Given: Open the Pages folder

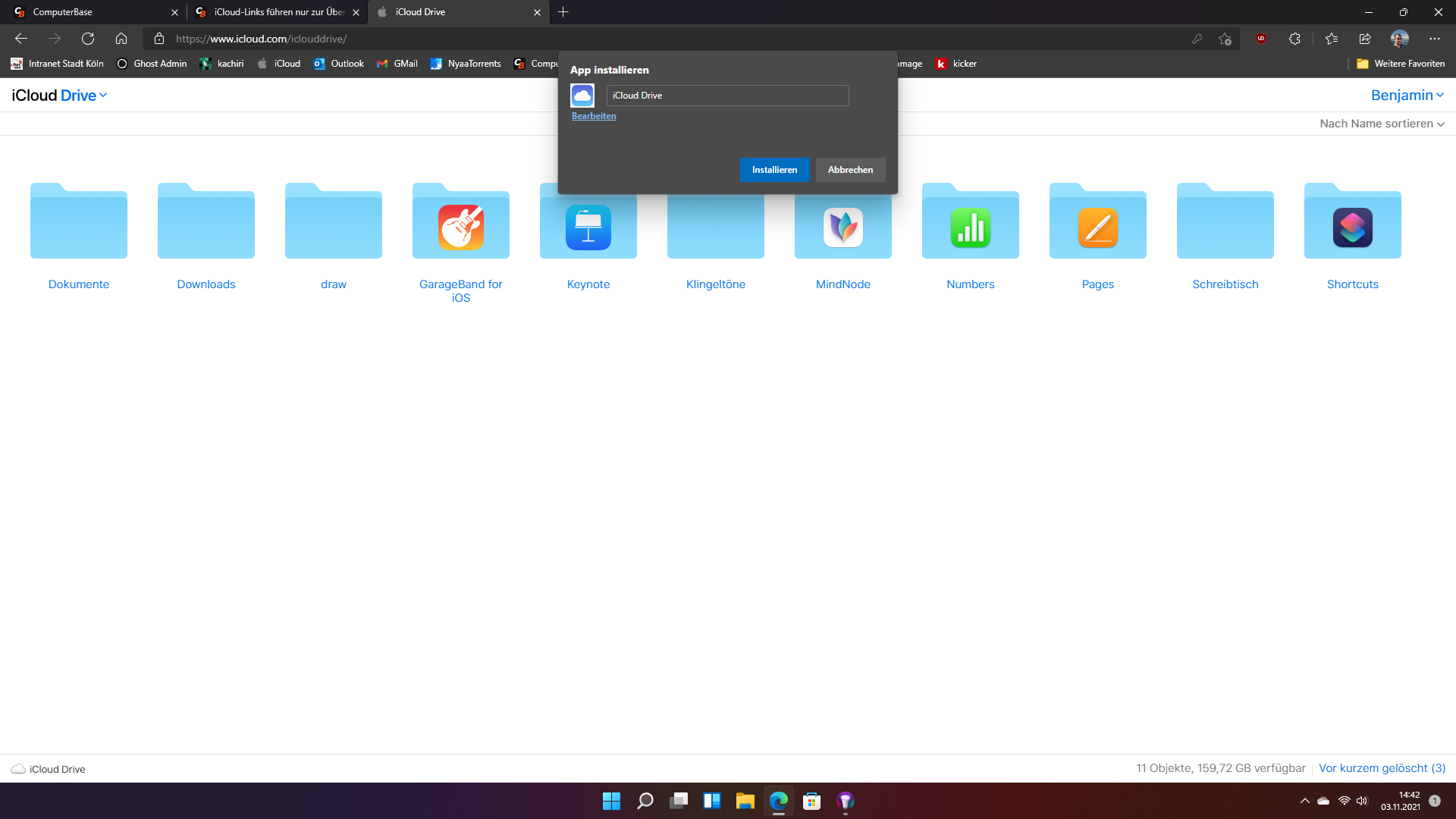Looking at the screenshot, I should pos(1098,227).
